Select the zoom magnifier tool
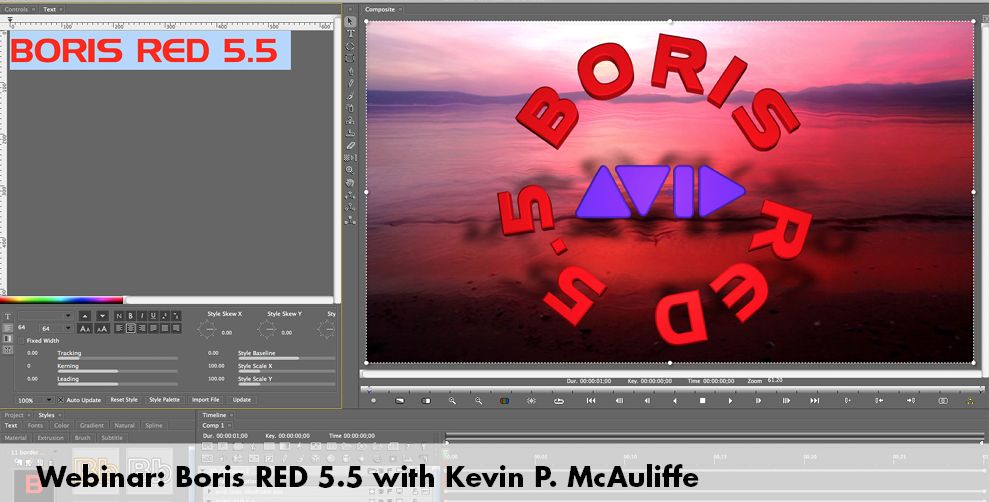 [x=350, y=170]
